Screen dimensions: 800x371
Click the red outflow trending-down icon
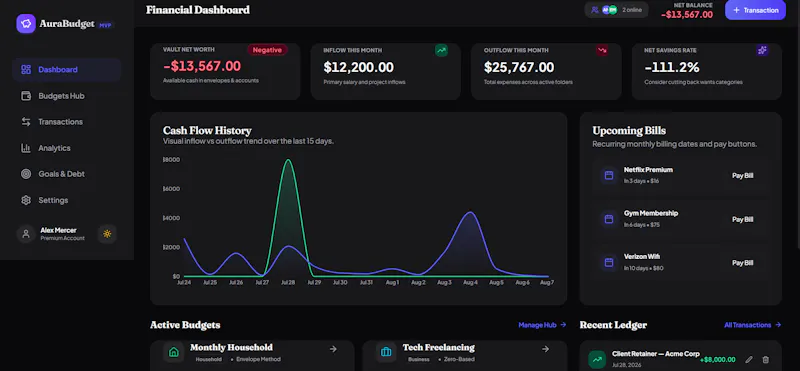(x=602, y=50)
